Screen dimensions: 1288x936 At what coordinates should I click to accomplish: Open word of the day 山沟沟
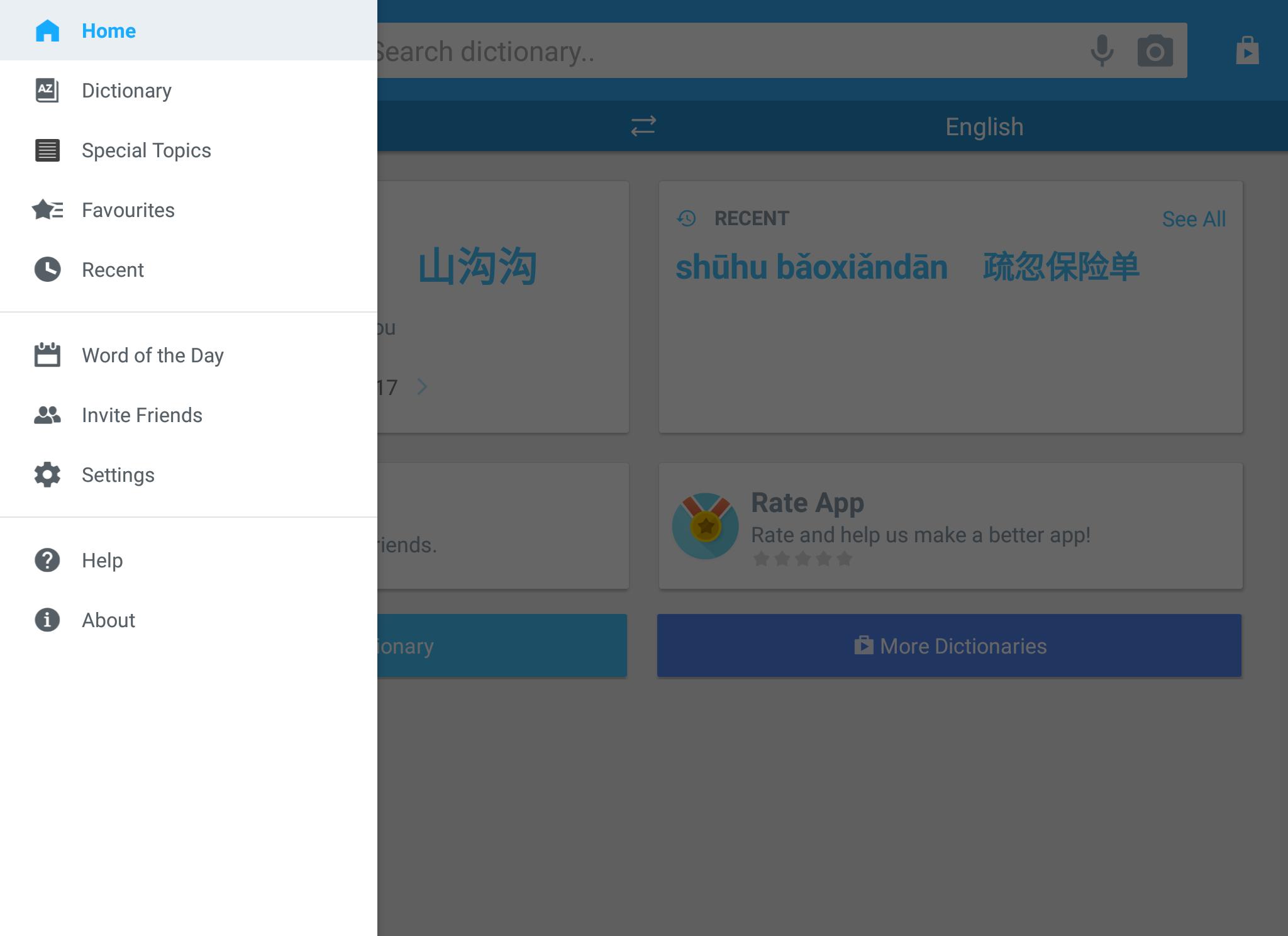[477, 266]
